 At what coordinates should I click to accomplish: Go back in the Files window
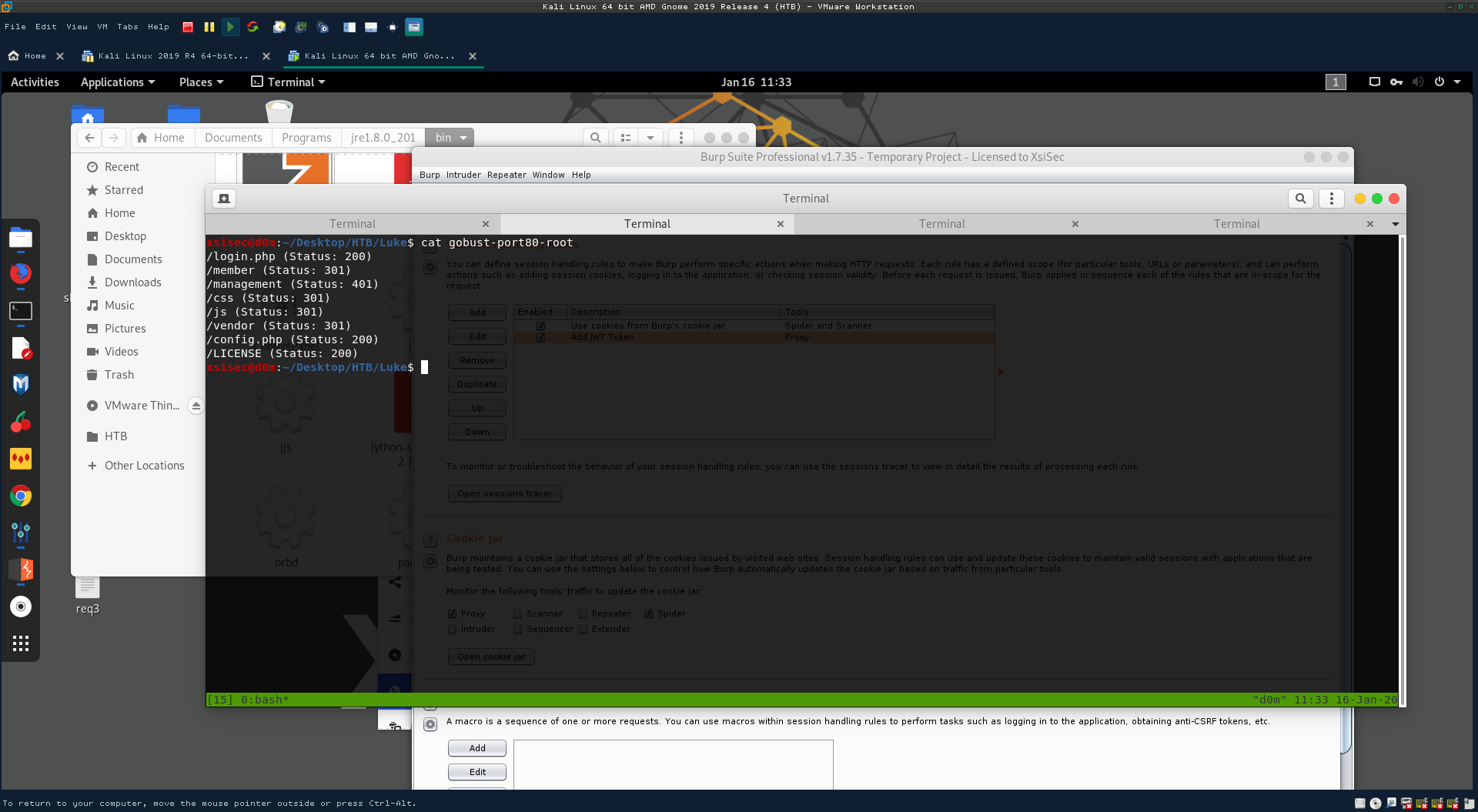89,138
